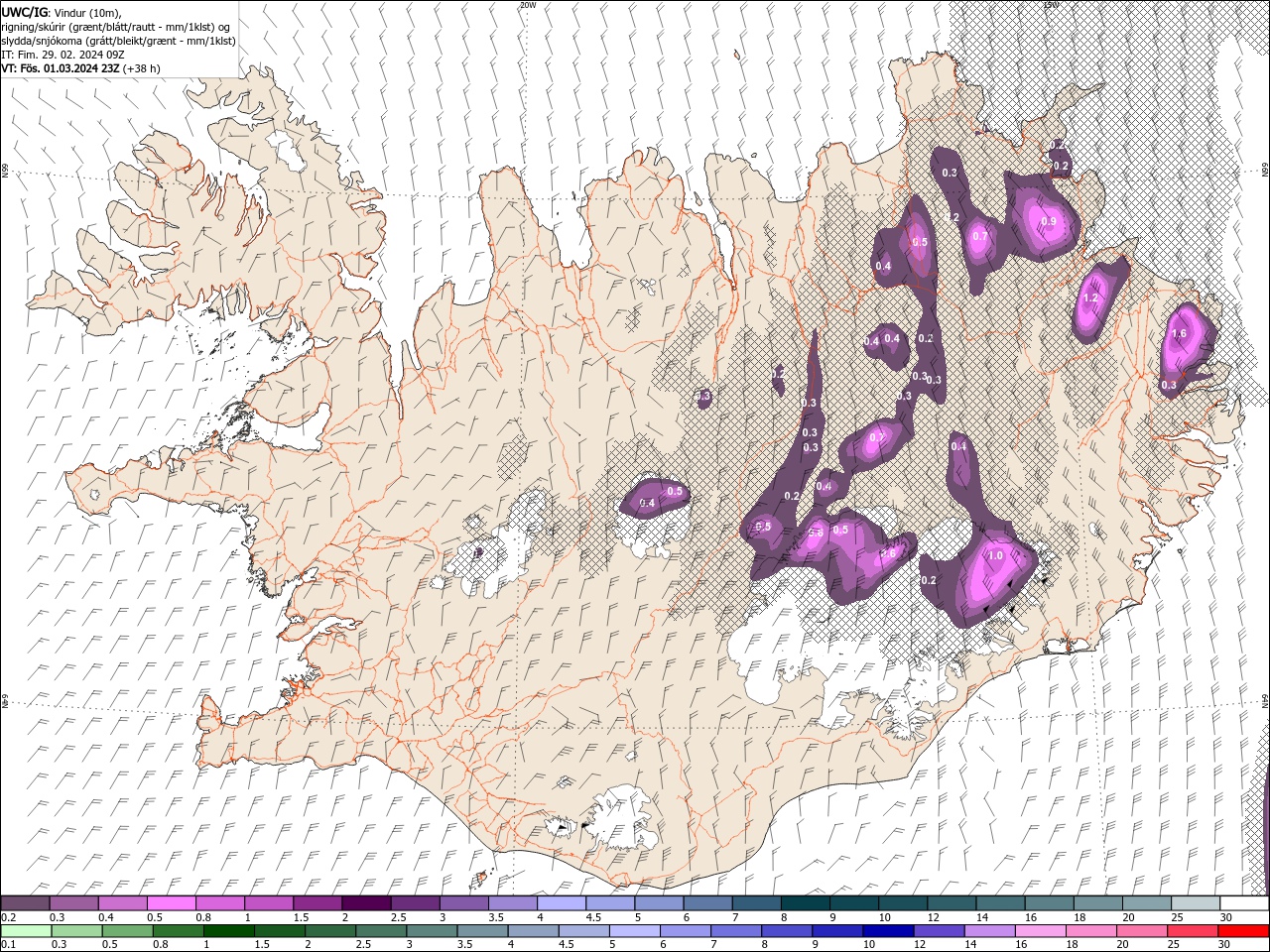Viewport: 1270px width, 952px height.
Task: Click the red 30 swatch in lower legend row
Action: pos(1243,931)
